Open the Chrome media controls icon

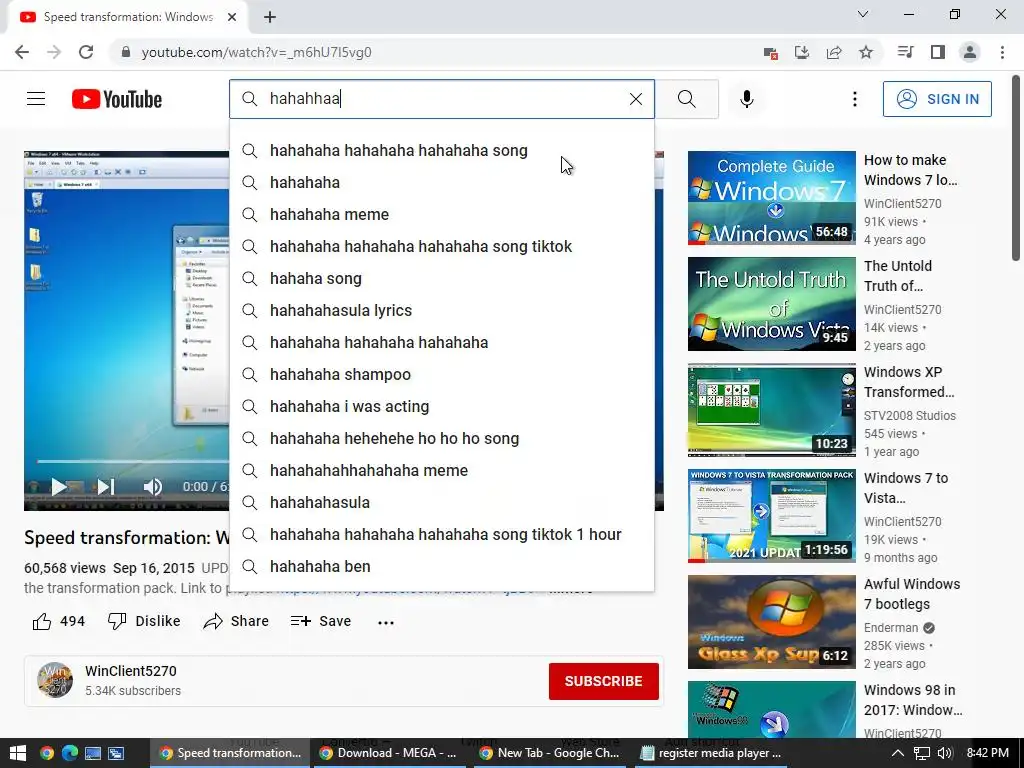pos(905,52)
